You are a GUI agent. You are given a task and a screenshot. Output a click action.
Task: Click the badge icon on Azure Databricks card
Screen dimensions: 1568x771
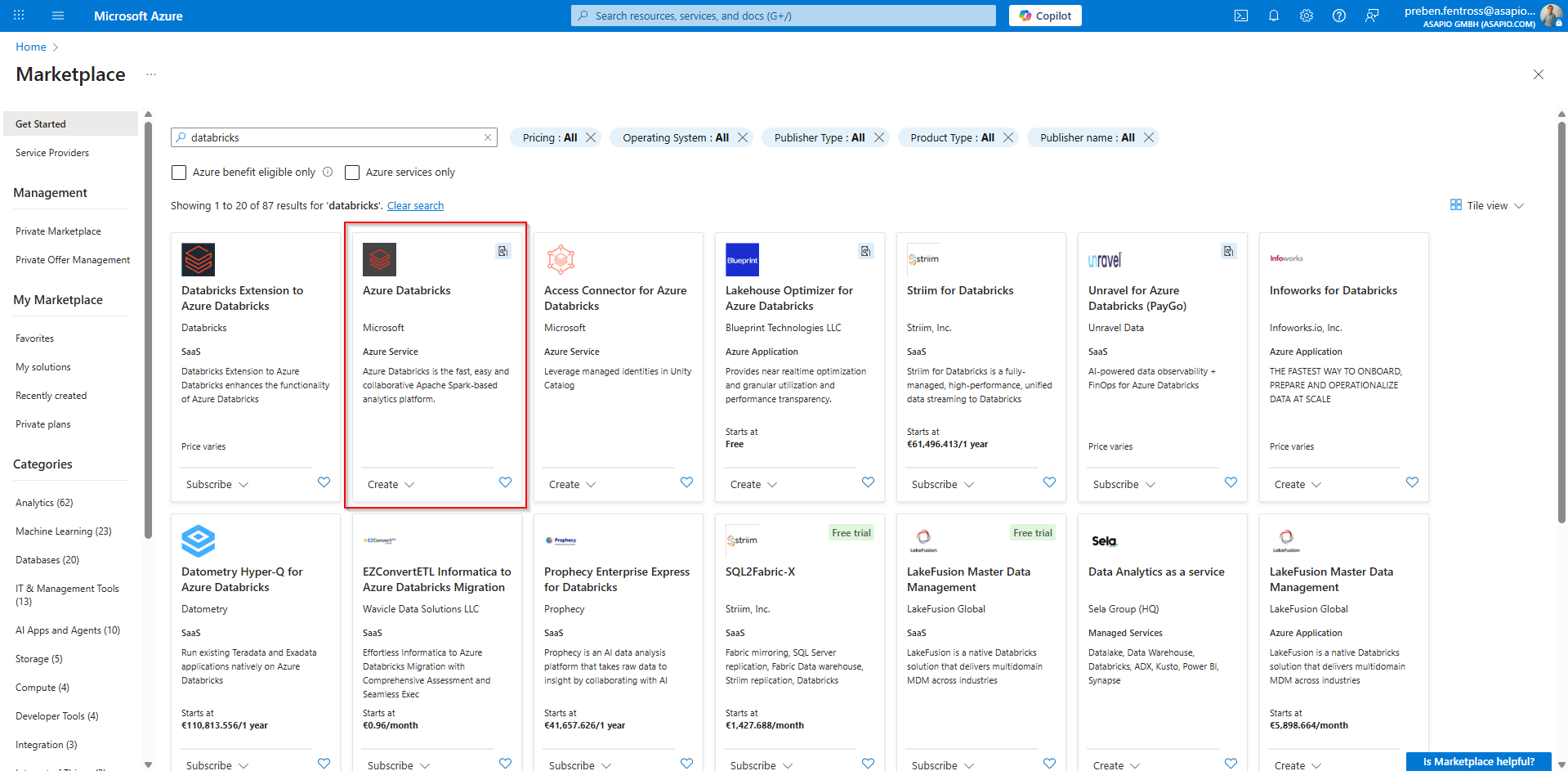(x=503, y=251)
